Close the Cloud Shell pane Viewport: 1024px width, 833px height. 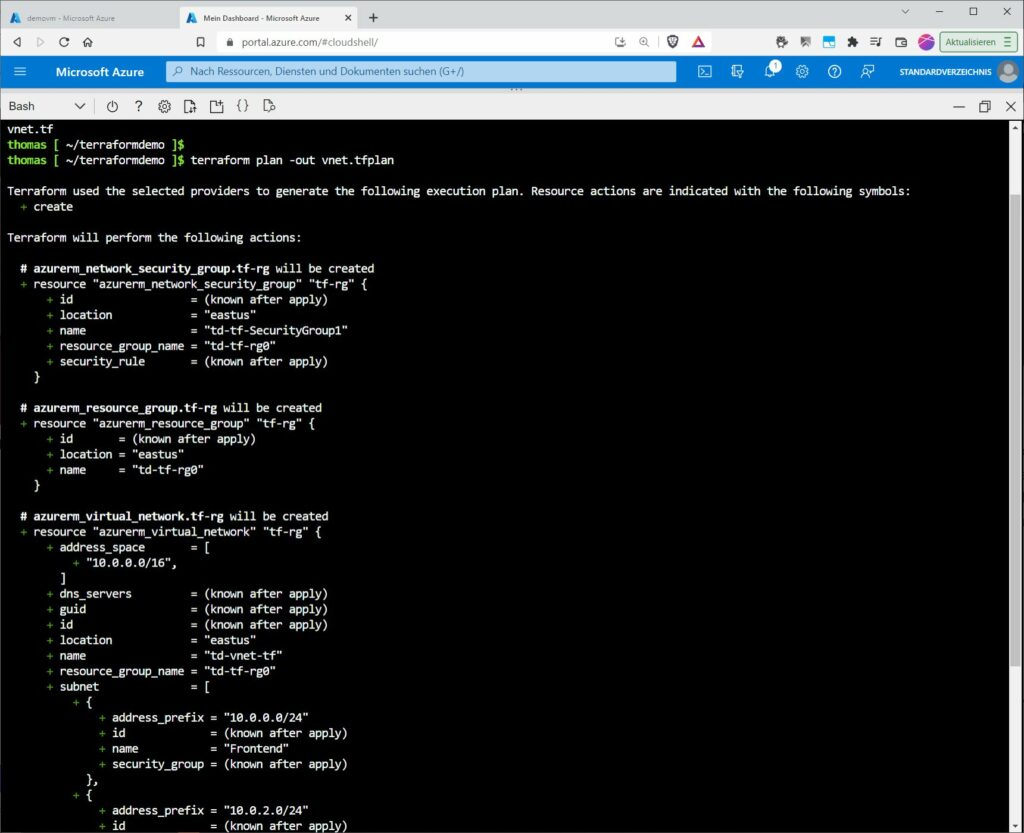point(1011,106)
